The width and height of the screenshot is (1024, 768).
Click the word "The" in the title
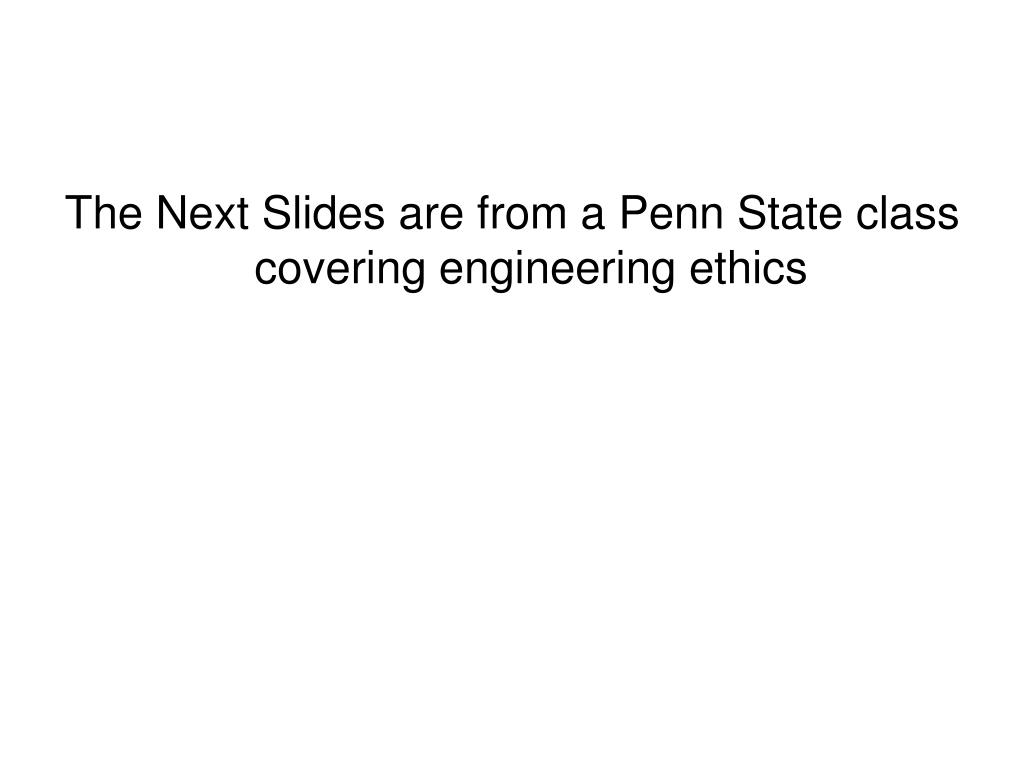(104, 213)
